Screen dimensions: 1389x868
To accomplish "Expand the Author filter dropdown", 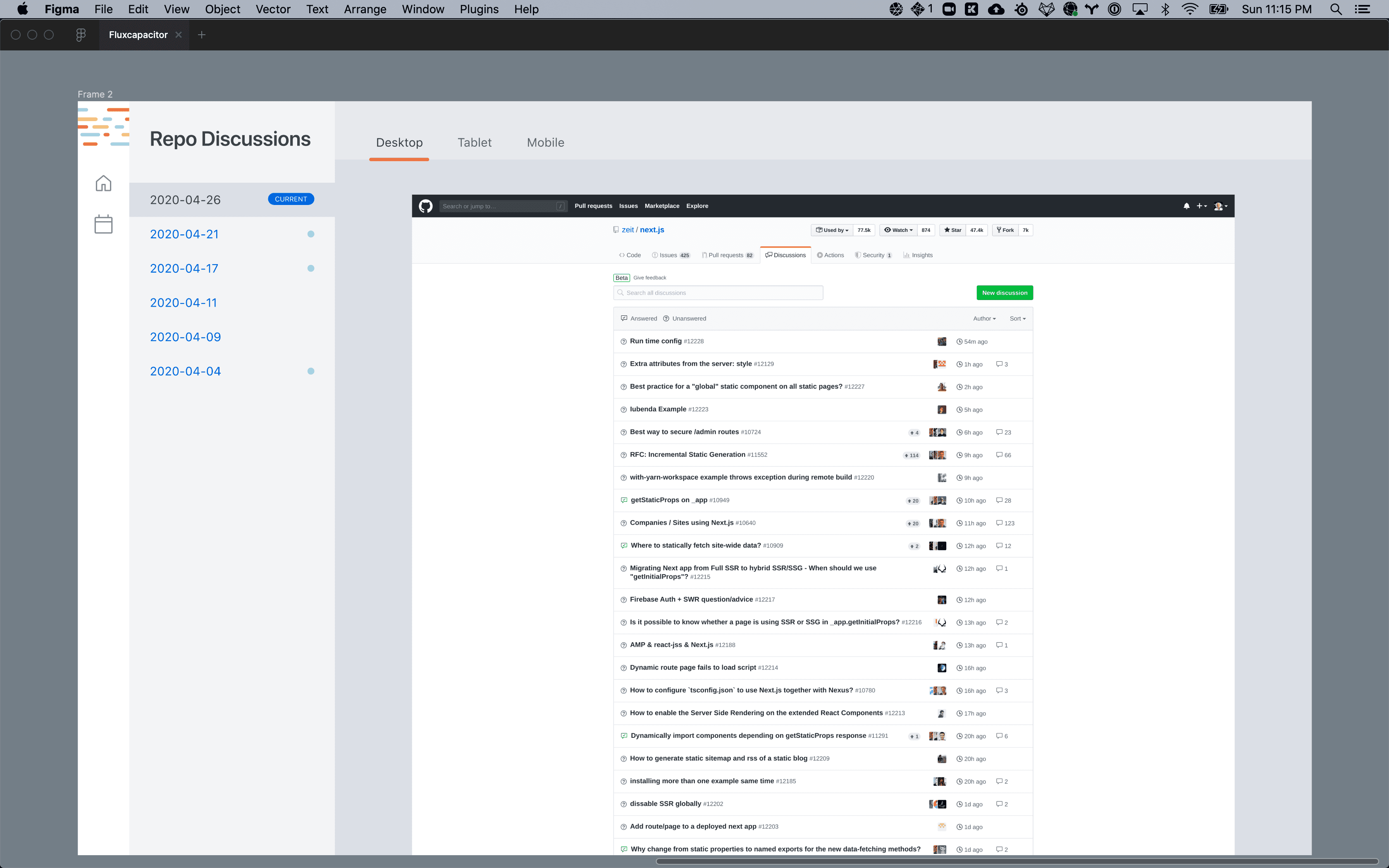I will [984, 319].
